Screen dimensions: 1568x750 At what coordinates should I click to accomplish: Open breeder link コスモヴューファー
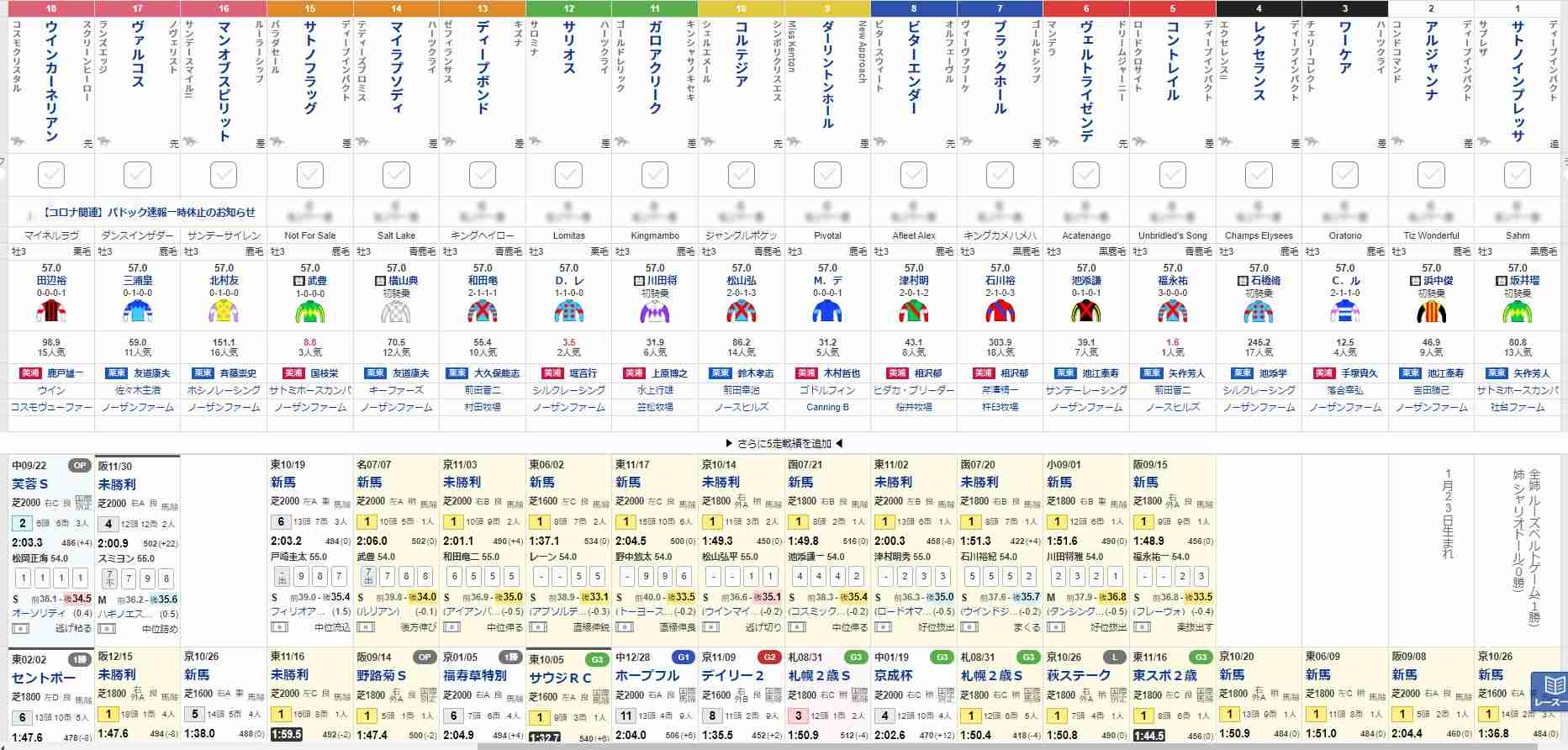(51, 407)
